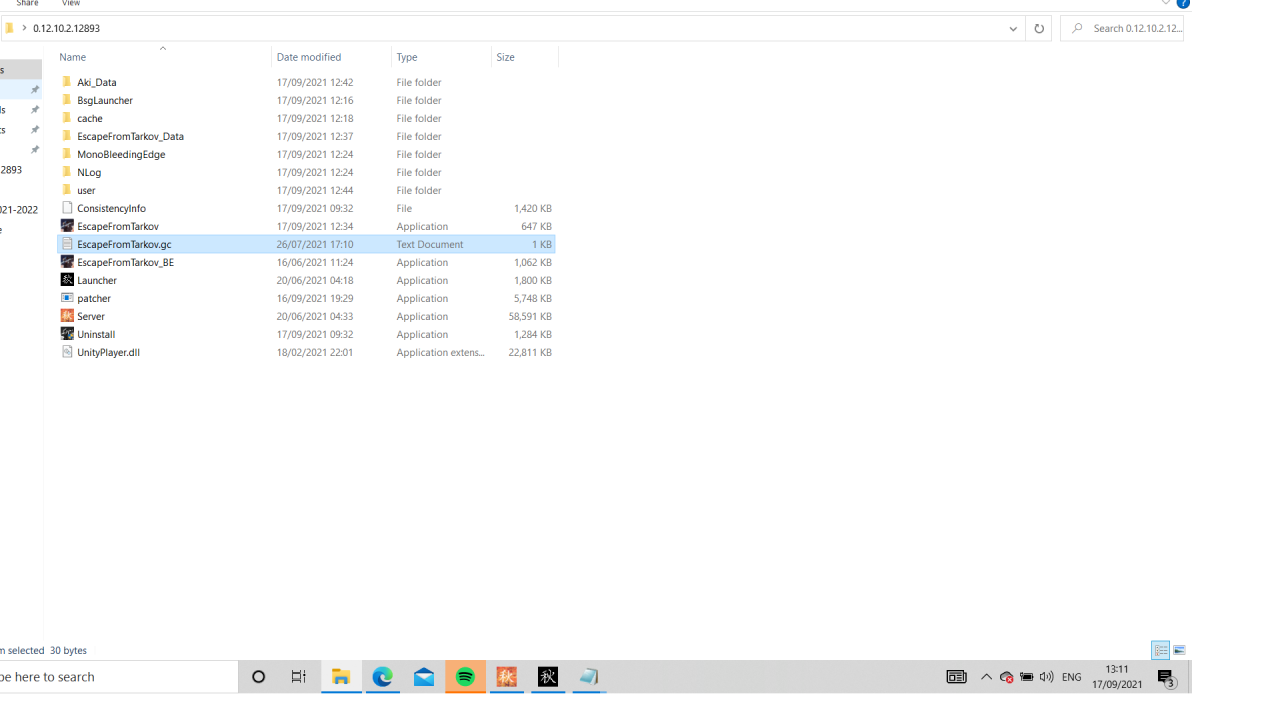Click the address bar path 0.12.10.2.12893
1280x720 pixels.
pyautogui.click(x=66, y=28)
